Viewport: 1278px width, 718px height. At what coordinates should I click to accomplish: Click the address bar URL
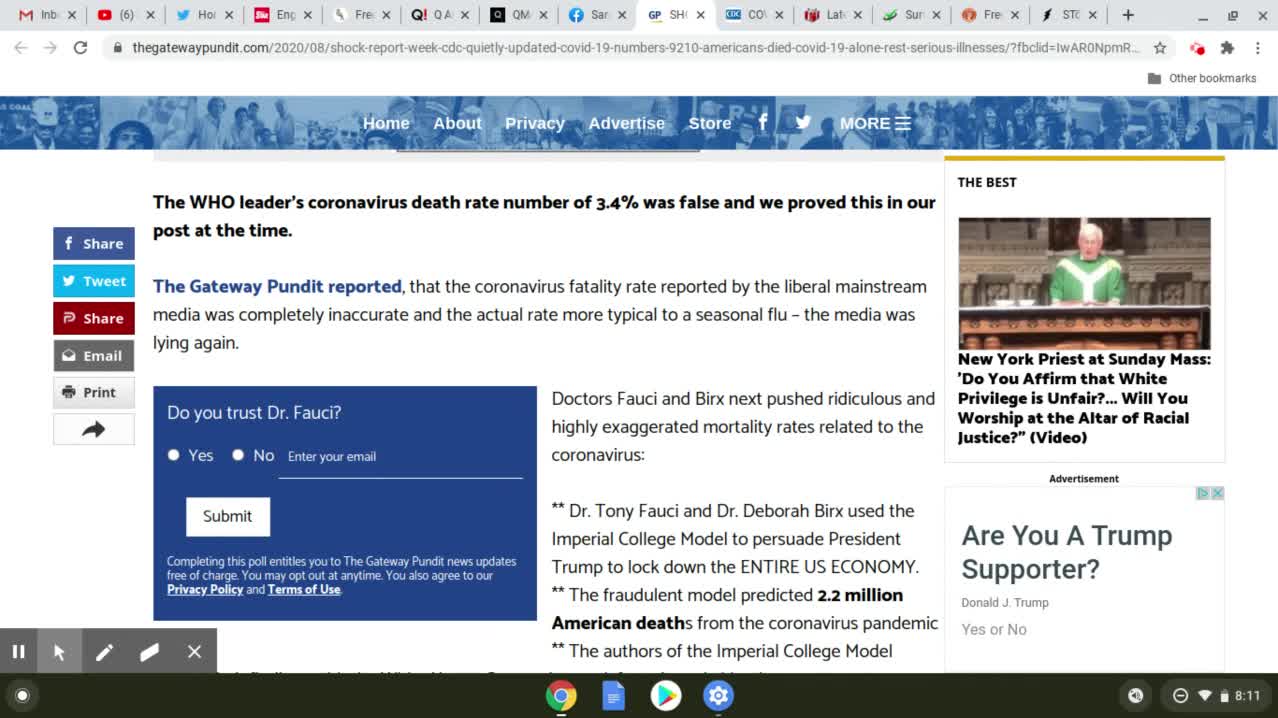point(636,47)
